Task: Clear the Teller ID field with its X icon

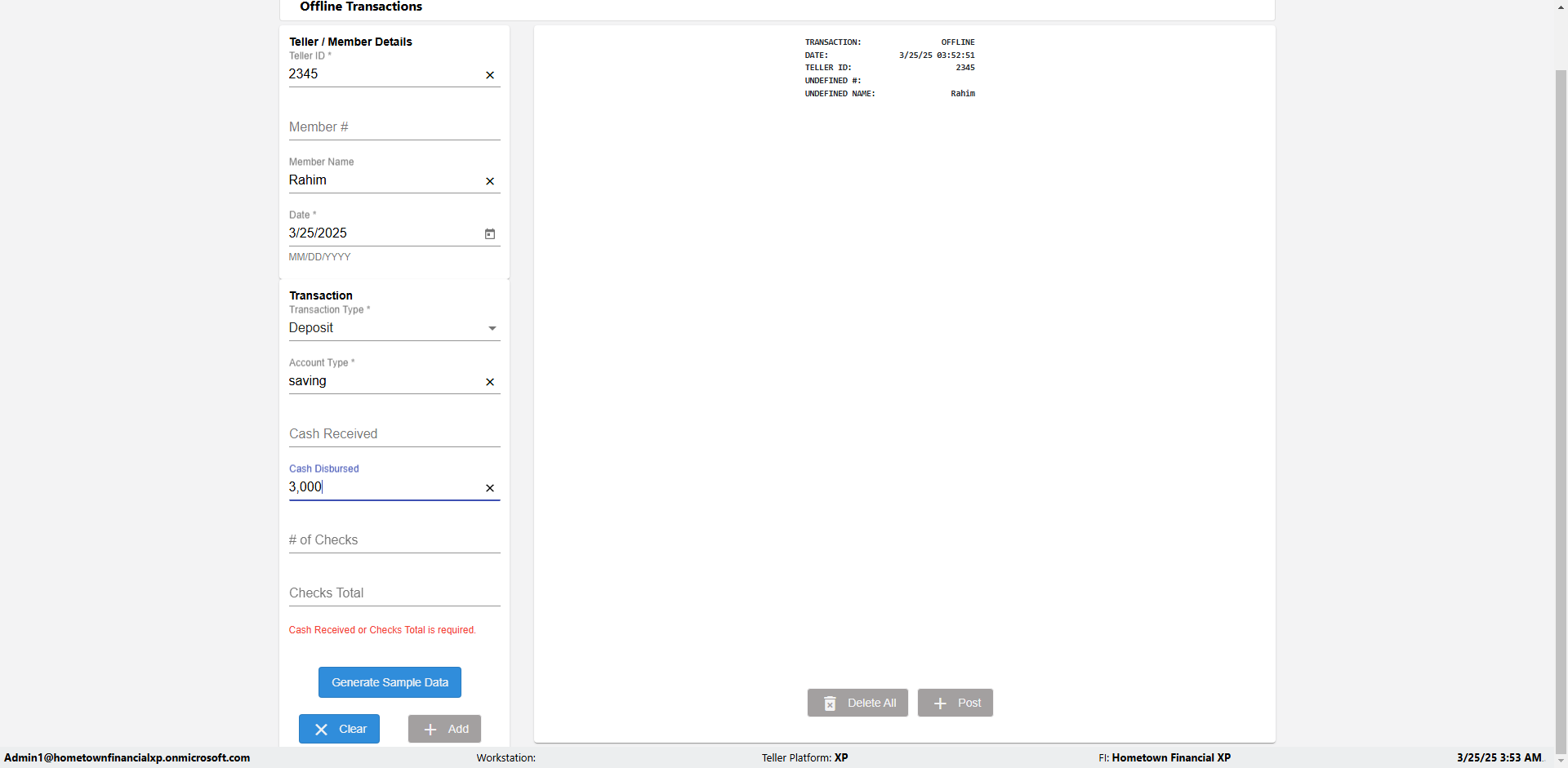Action: pos(490,75)
